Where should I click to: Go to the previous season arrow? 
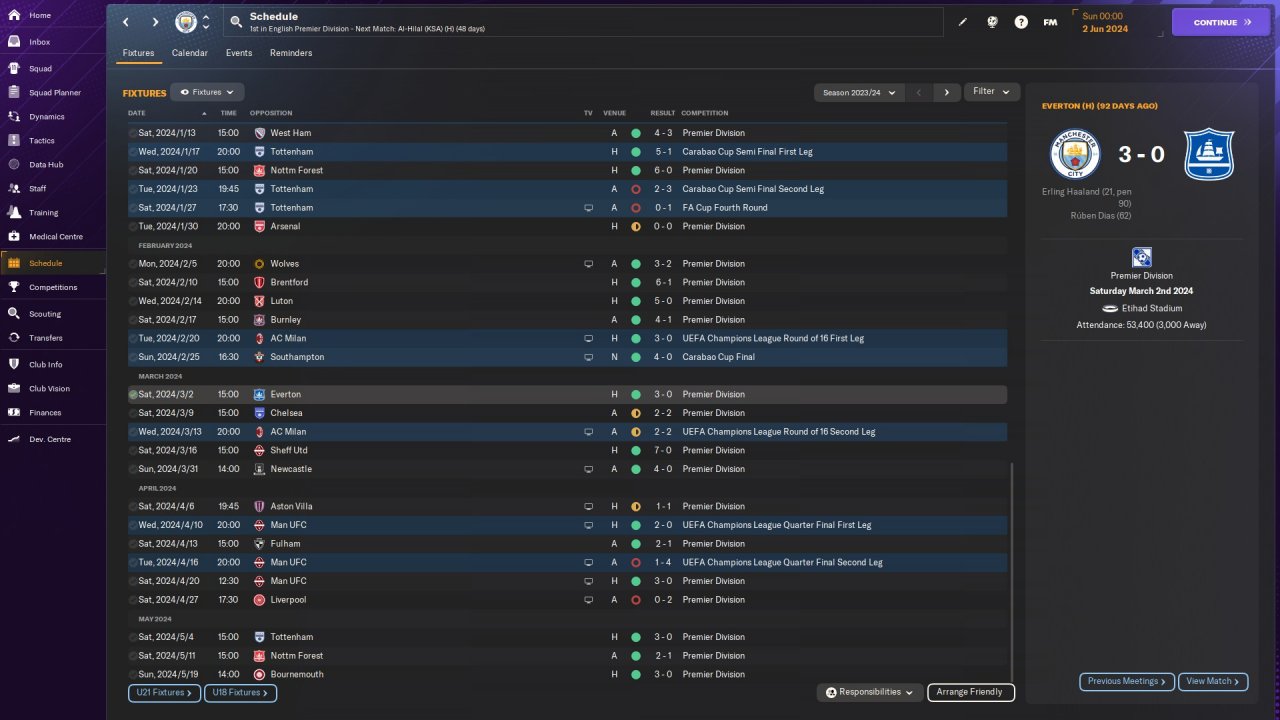[x=919, y=92]
